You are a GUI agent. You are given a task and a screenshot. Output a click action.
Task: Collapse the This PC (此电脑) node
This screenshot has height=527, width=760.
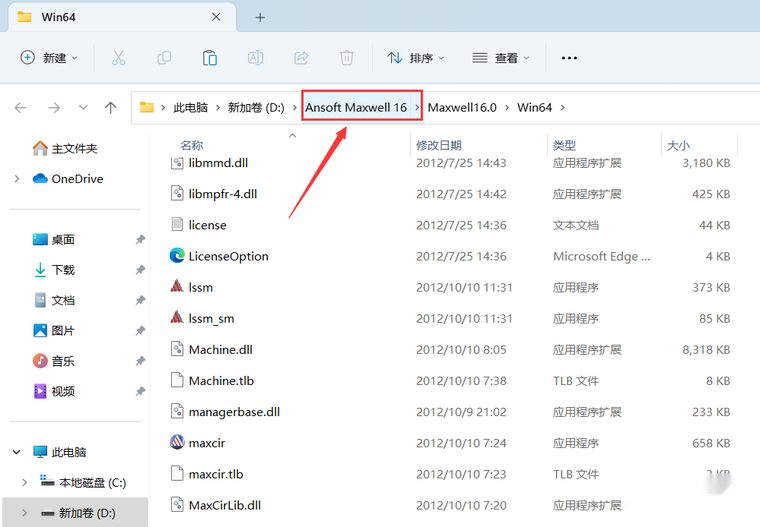click(x=16, y=452)
